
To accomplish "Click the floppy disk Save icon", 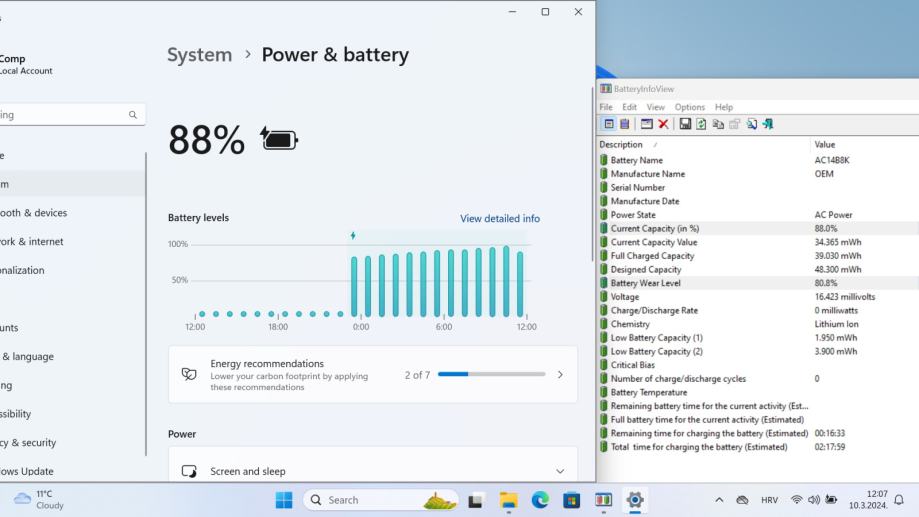I will (685, 124).
